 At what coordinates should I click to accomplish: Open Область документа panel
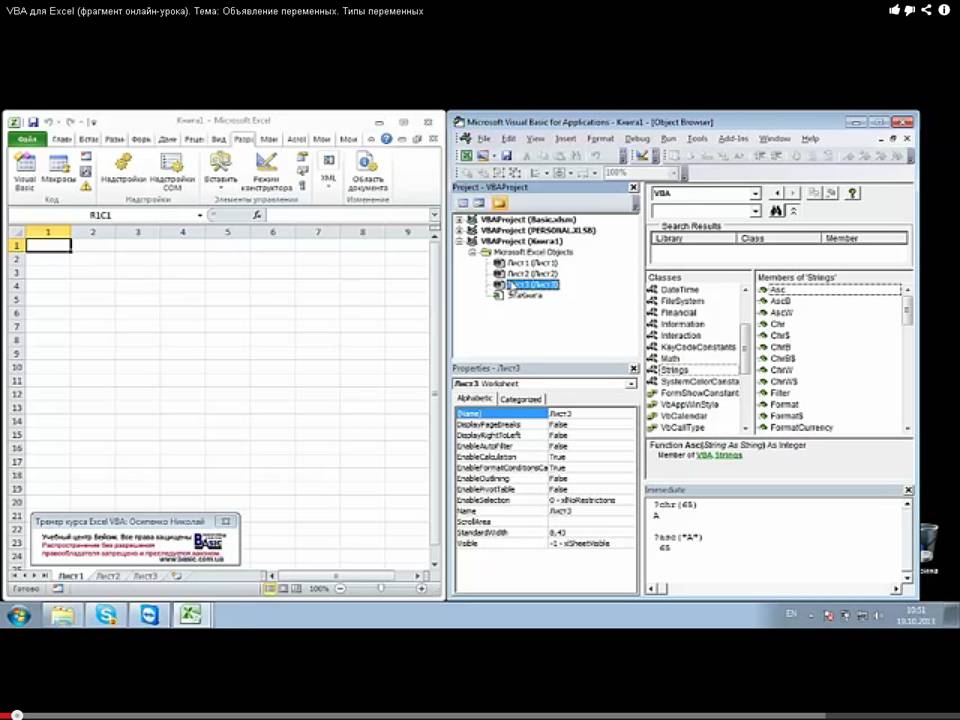(x=367, y=172)
